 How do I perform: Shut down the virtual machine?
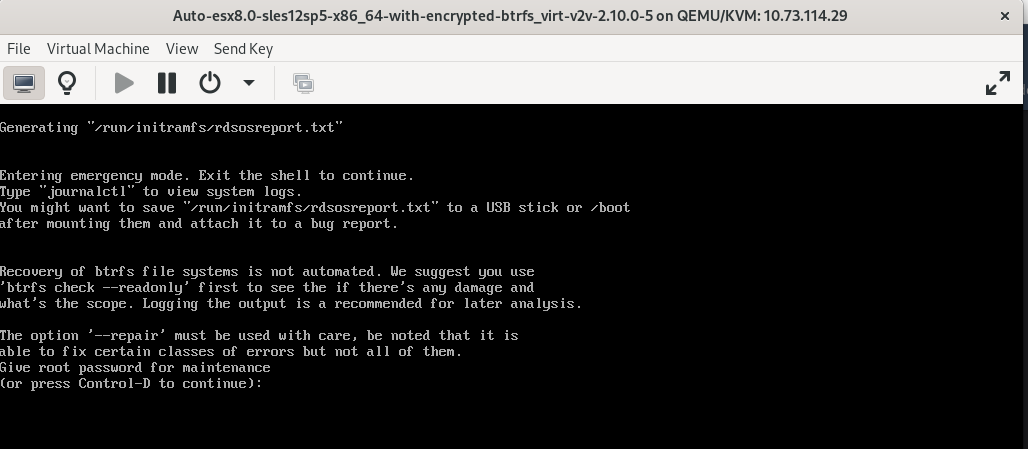point(210,83)
